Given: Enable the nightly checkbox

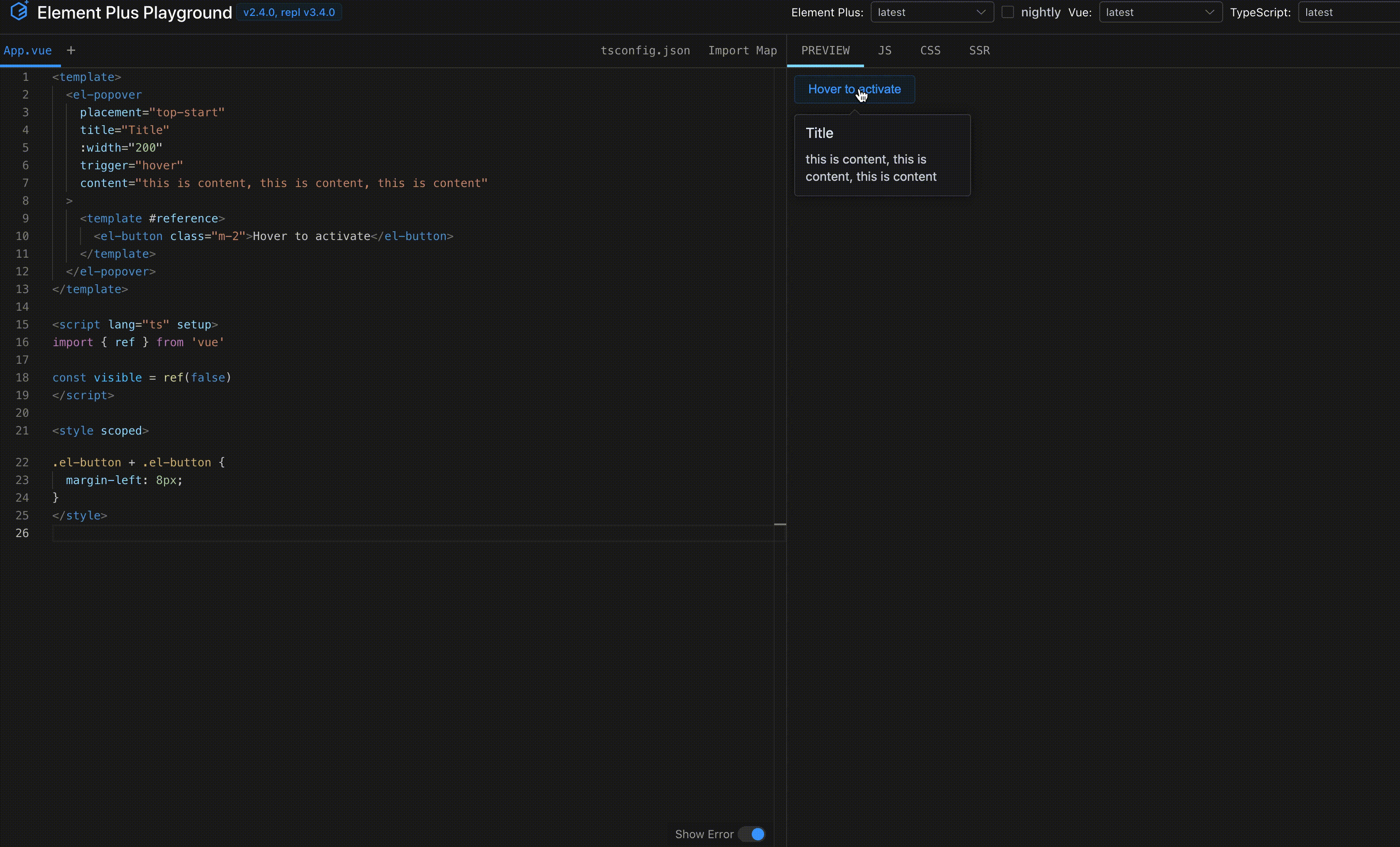Looking at the screenshot, I should click(1007, 12).
